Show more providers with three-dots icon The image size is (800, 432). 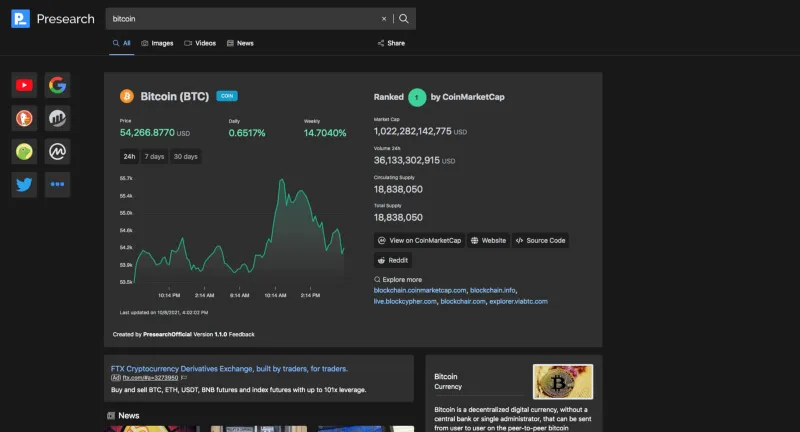(57, 185)
